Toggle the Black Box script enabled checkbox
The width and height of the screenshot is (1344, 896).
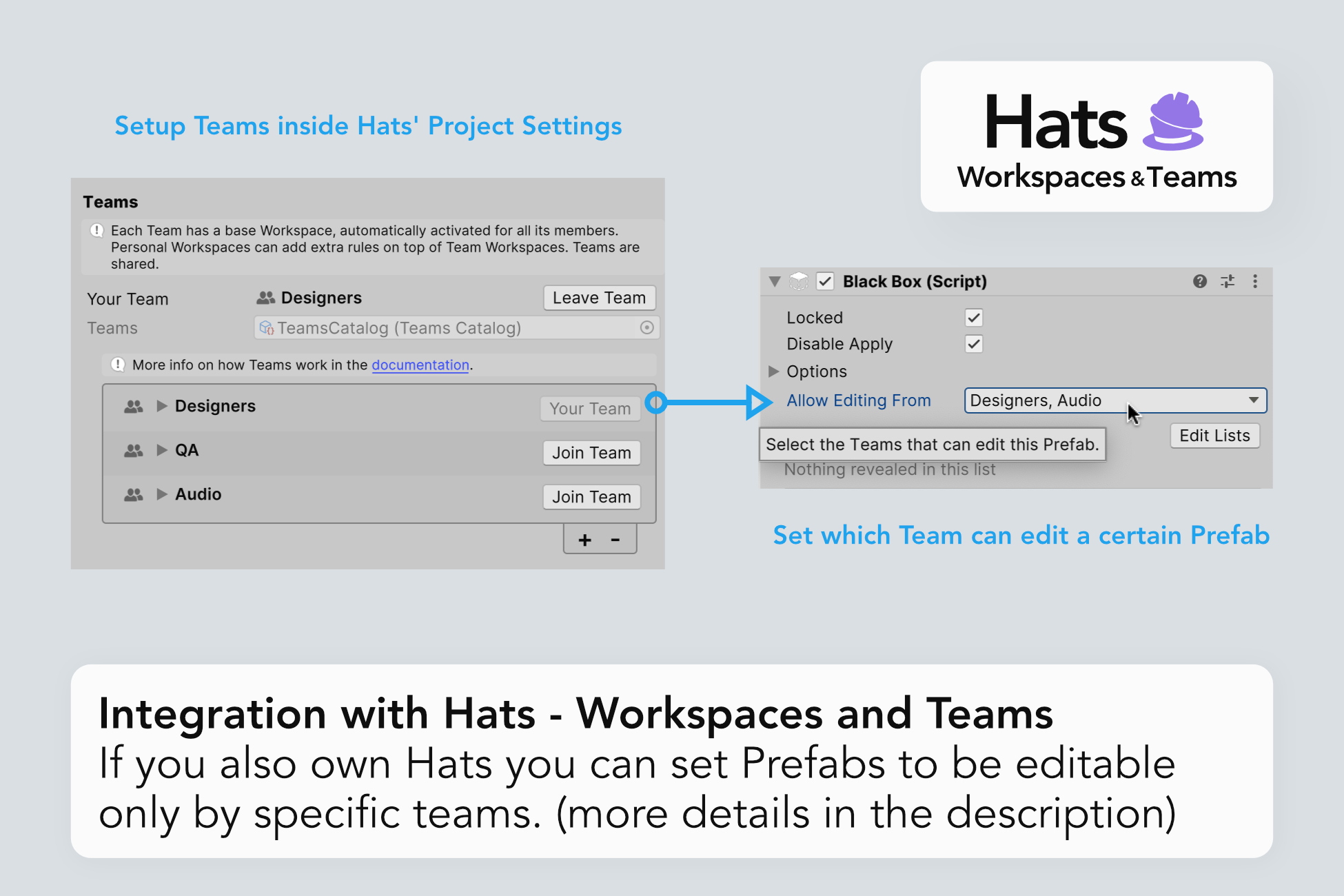(x=825, y=281)
